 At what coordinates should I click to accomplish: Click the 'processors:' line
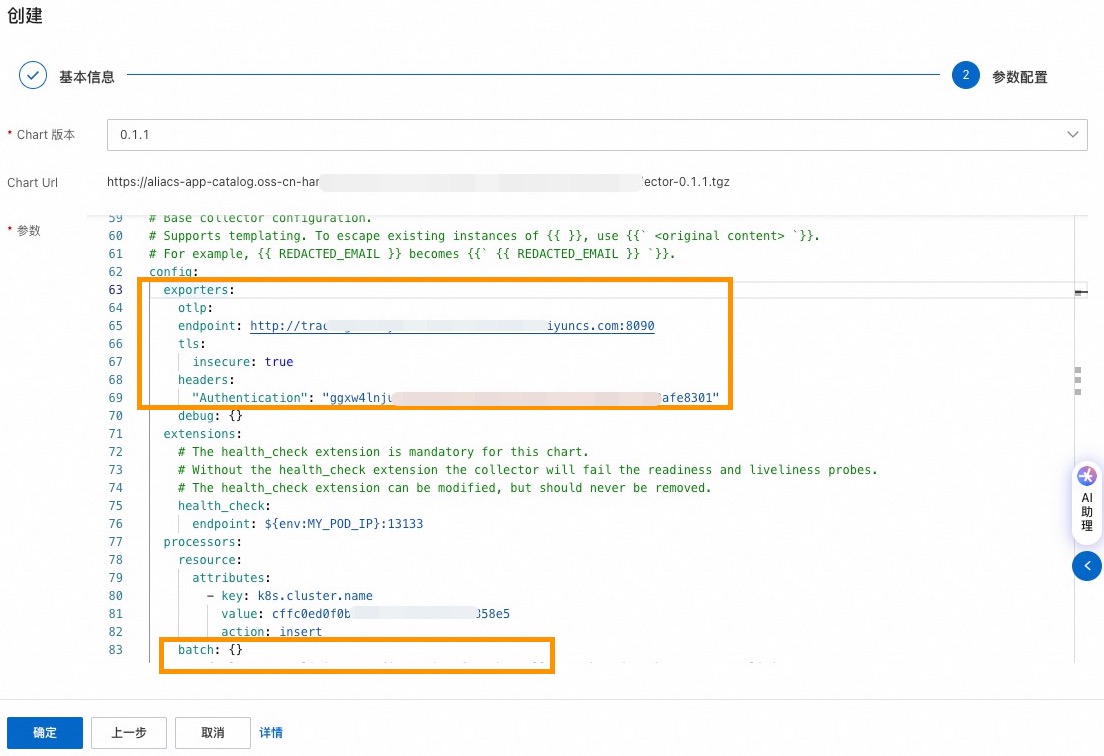[x=203, y=542]
